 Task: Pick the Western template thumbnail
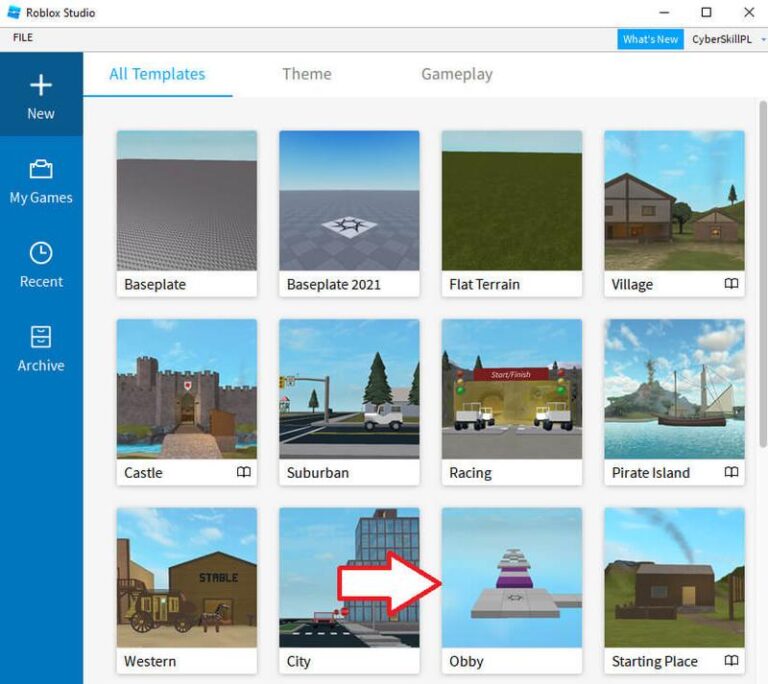[187, 578]
